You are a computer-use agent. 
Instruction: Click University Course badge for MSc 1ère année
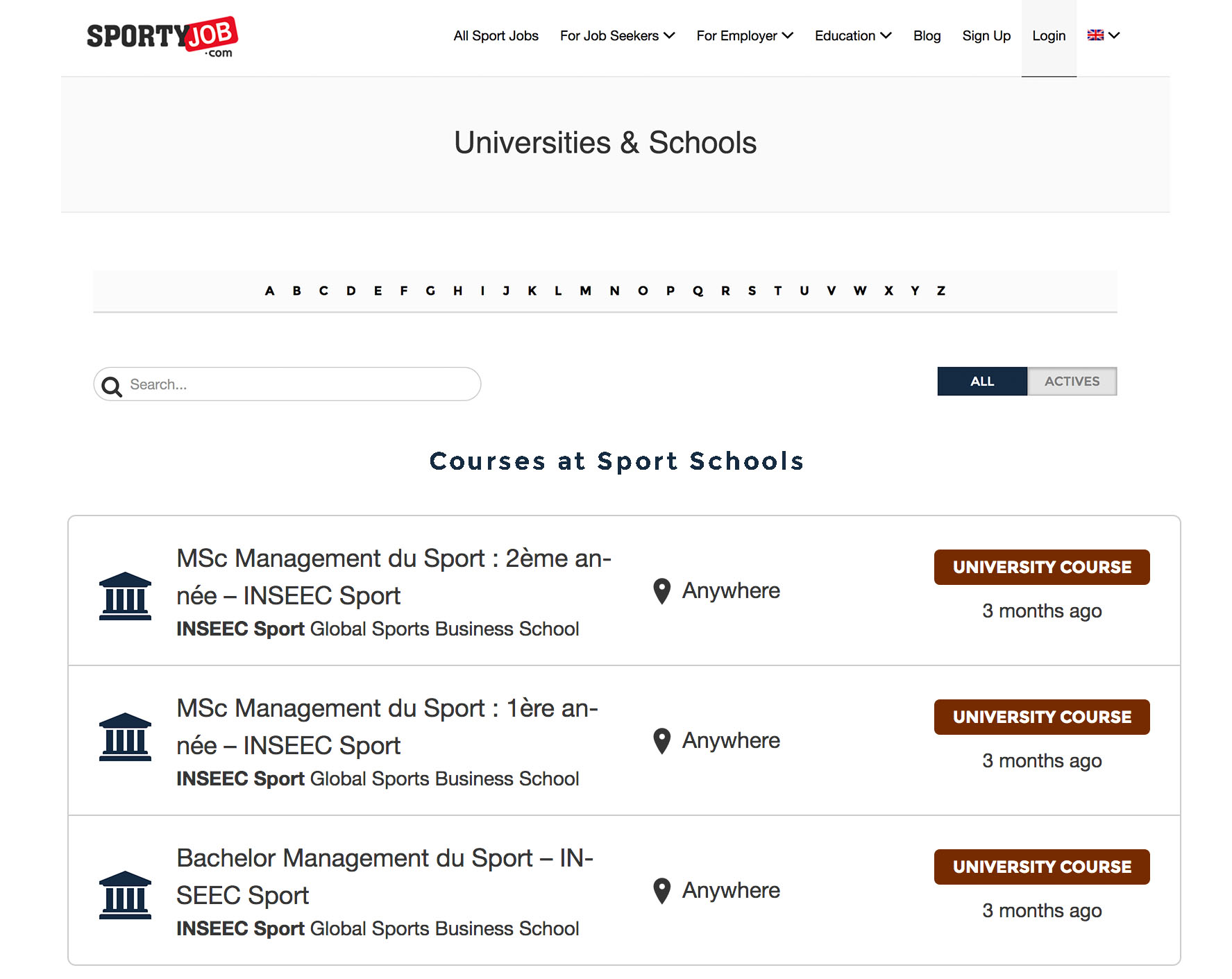pos(1042,717)
